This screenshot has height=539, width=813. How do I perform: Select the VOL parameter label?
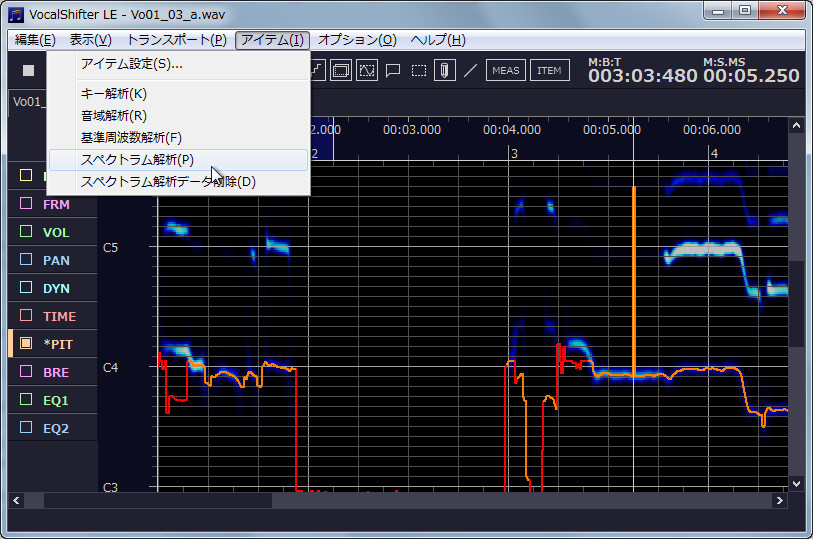[x=56, y=233]
